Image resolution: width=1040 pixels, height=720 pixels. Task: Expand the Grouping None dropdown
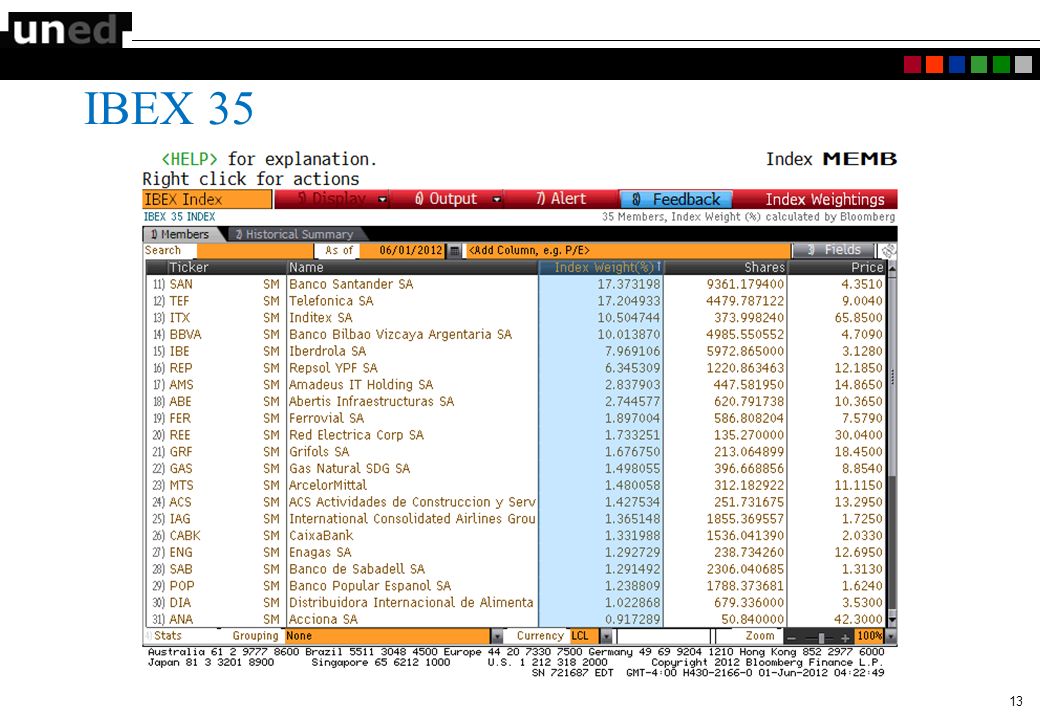[x=497, y=636]
